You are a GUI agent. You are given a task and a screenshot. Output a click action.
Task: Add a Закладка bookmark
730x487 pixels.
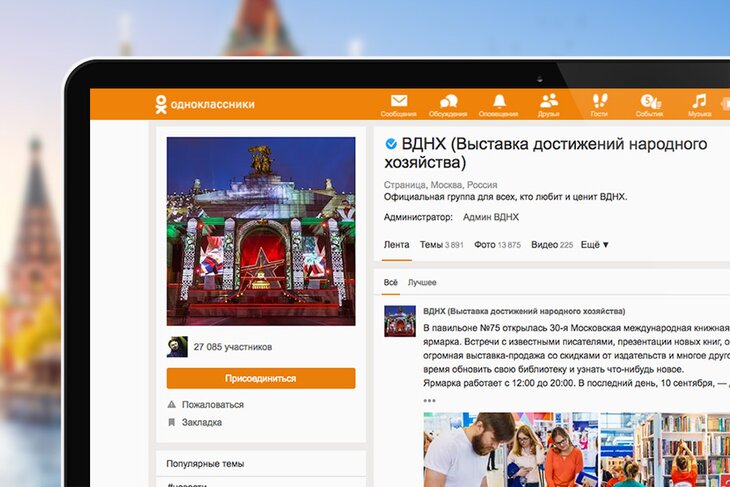click(201, 423)
